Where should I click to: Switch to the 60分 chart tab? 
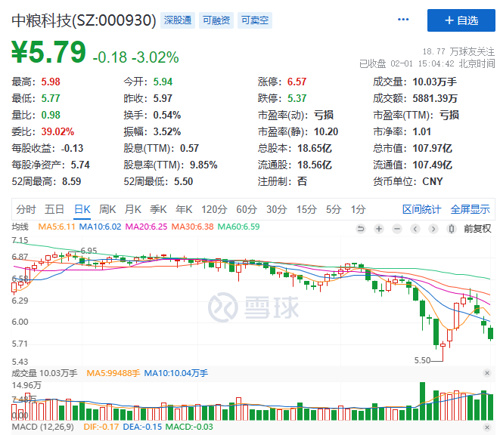pos(246,209)
